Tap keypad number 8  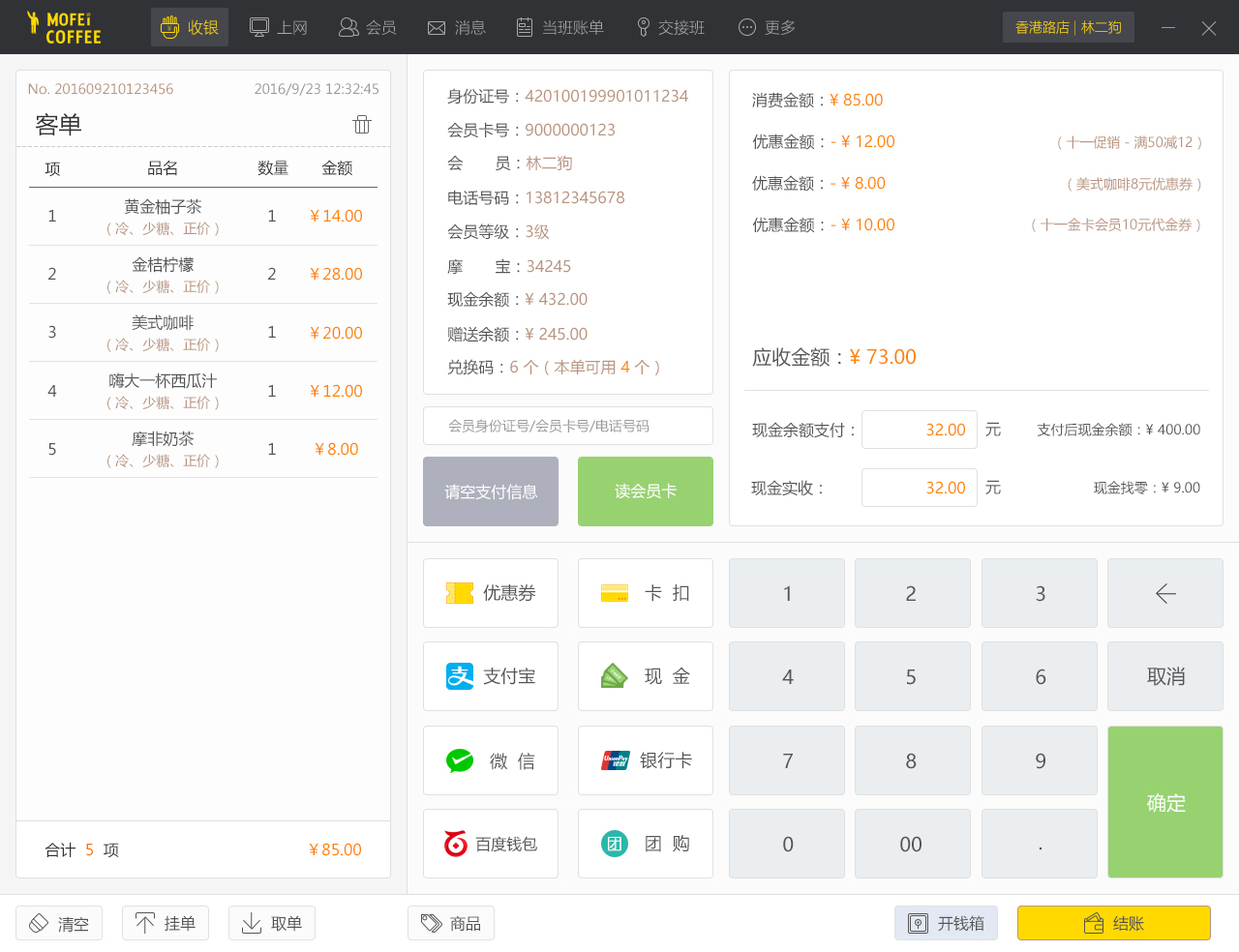pos(912,760)
